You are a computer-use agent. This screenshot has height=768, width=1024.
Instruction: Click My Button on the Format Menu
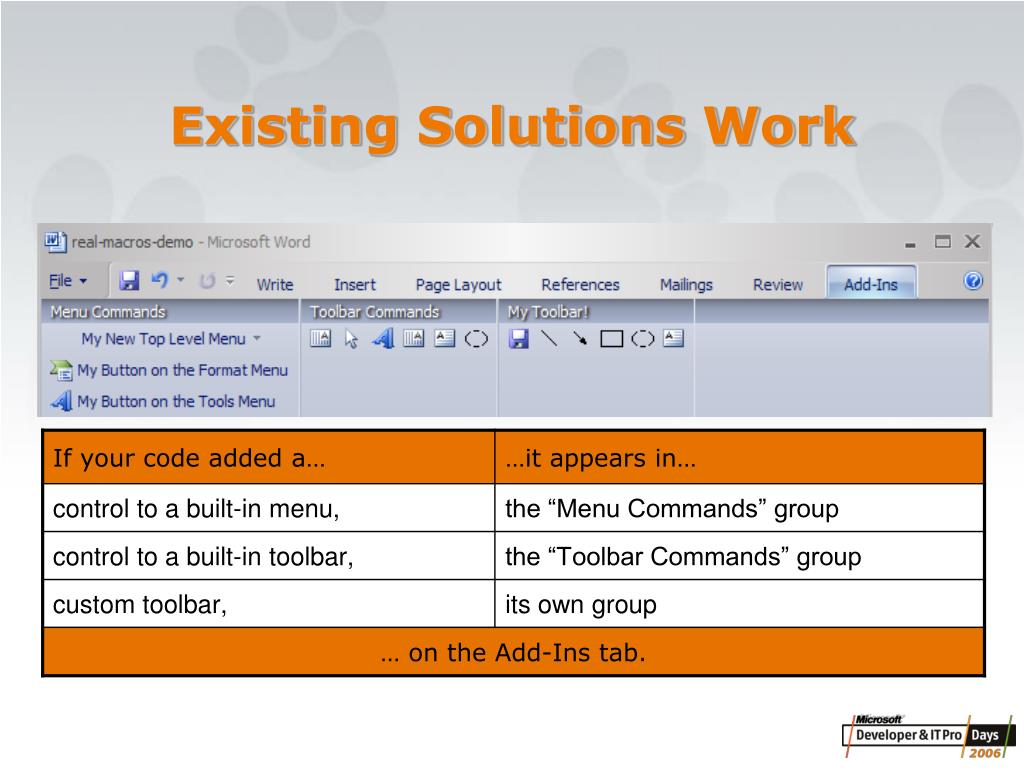tap(169, 370)
